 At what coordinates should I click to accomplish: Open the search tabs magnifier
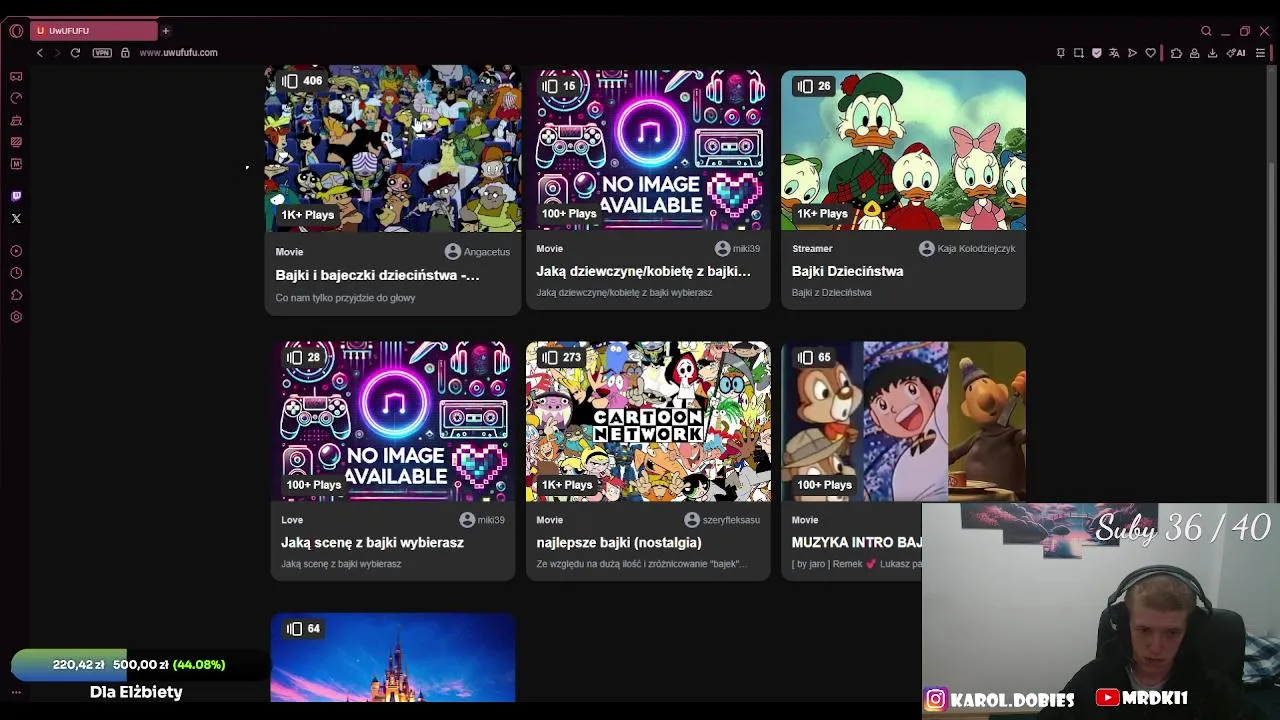[1206, 31]
